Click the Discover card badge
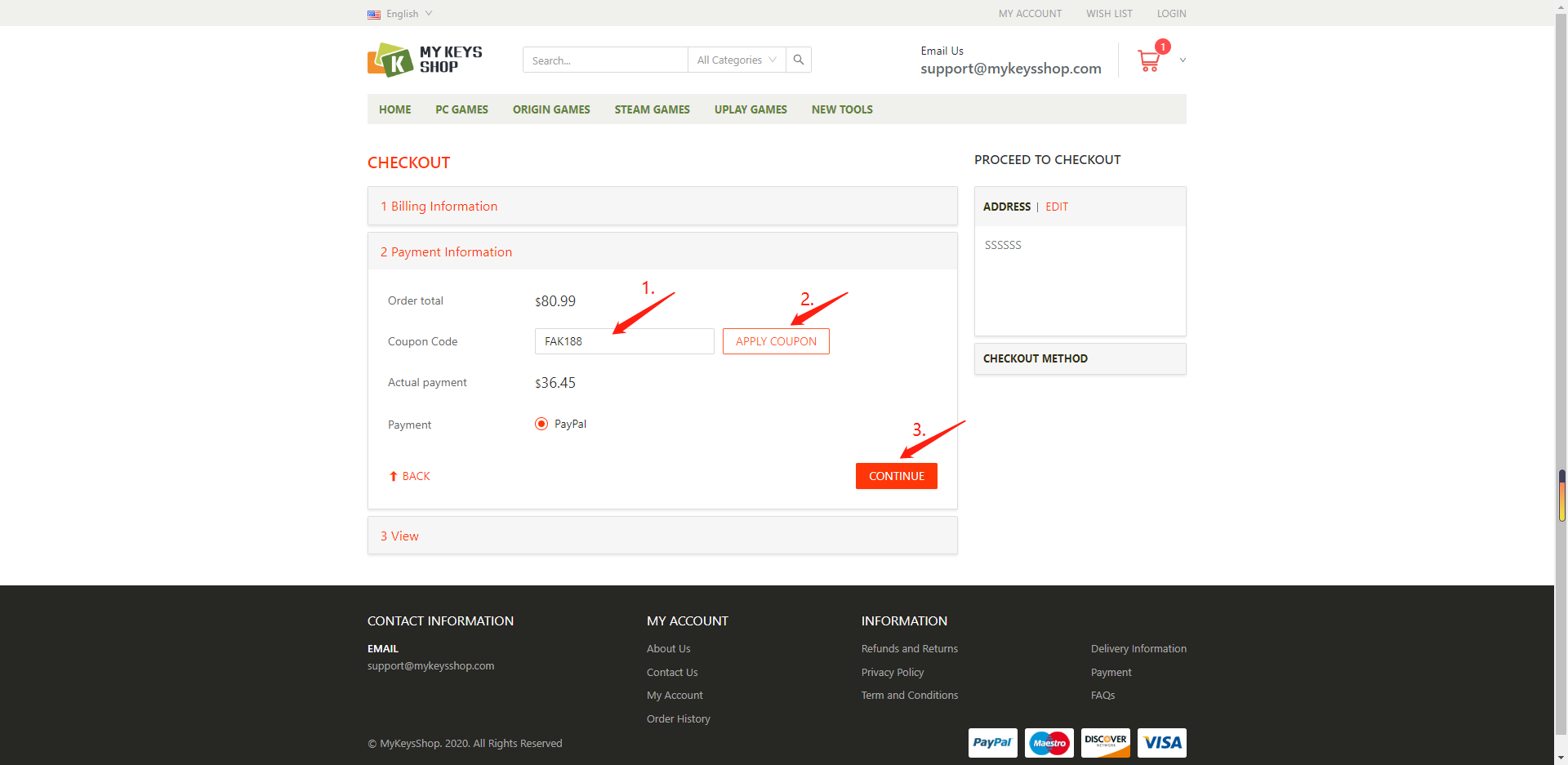The image size is (1568, 765). coord(1105,742)
